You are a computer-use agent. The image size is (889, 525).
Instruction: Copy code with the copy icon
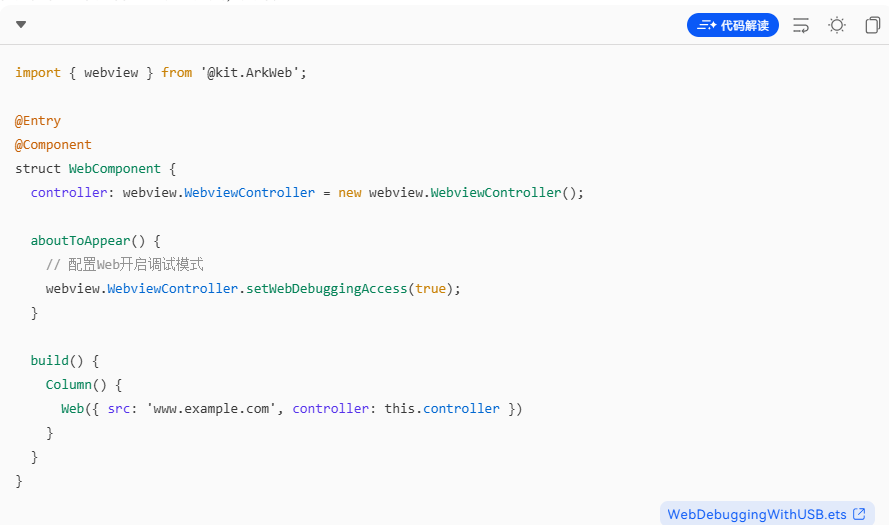(873, 26)
